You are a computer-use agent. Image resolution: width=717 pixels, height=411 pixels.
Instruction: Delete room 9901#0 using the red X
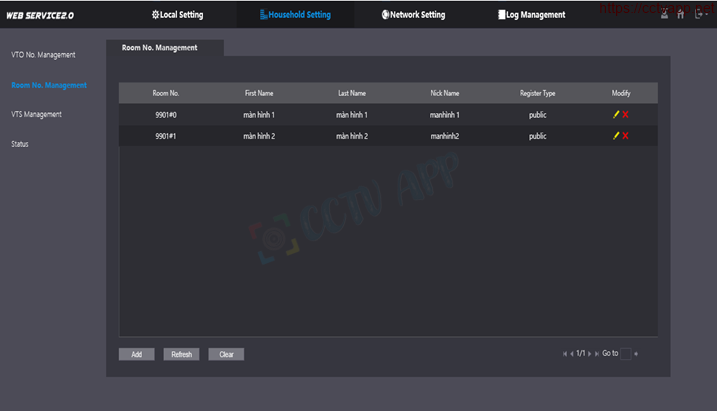pyautogui.click(x=626, y=115)
